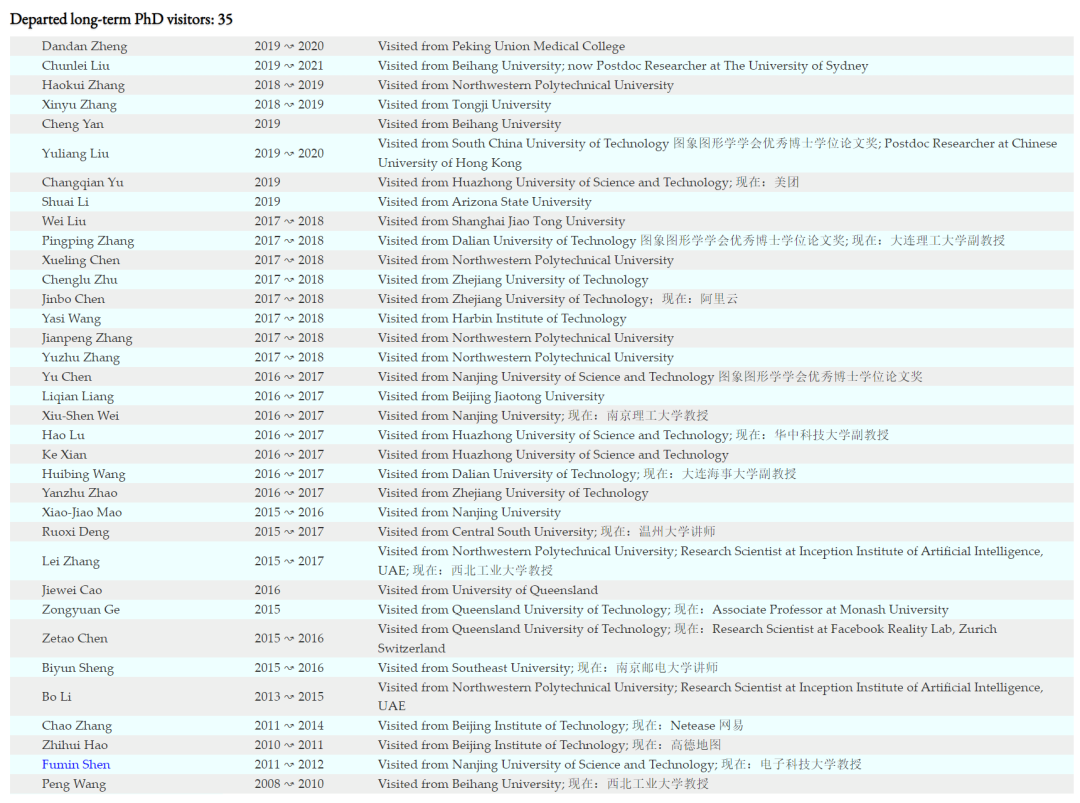Select the name Ruoxi Deng
The height and width of the screenshot is (803, 1080).
tap(75, 532)
